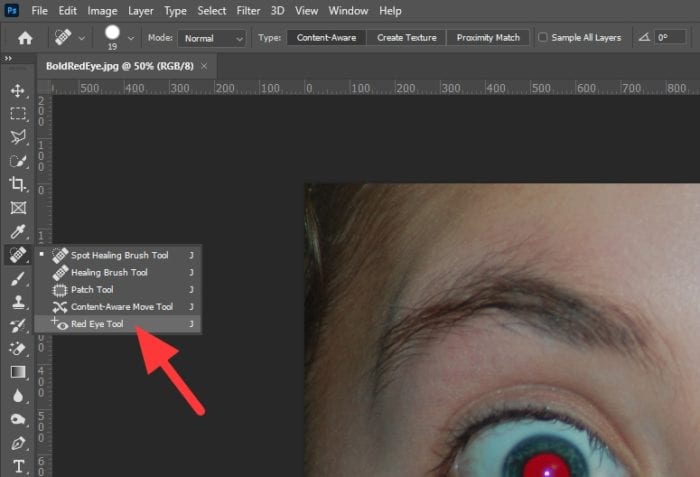Select the Frame tool

coord(18,208)
